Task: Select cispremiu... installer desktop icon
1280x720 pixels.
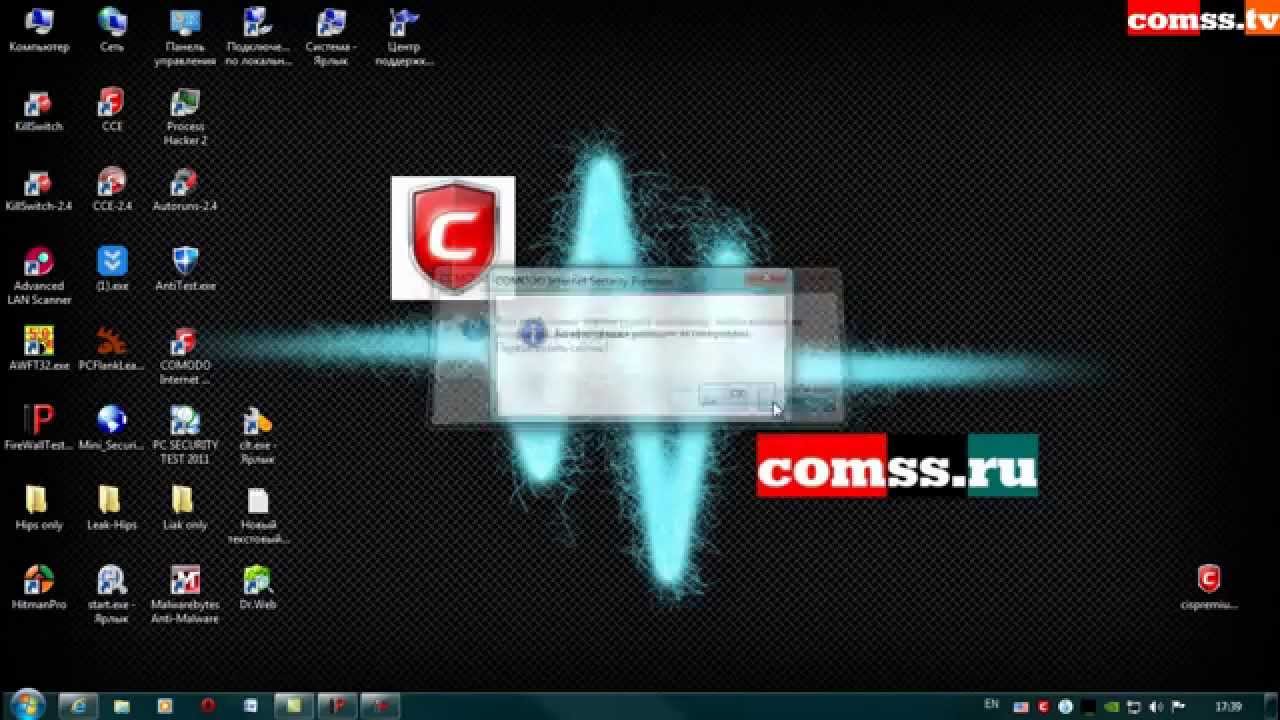Action: click(x=1209, y=587)
